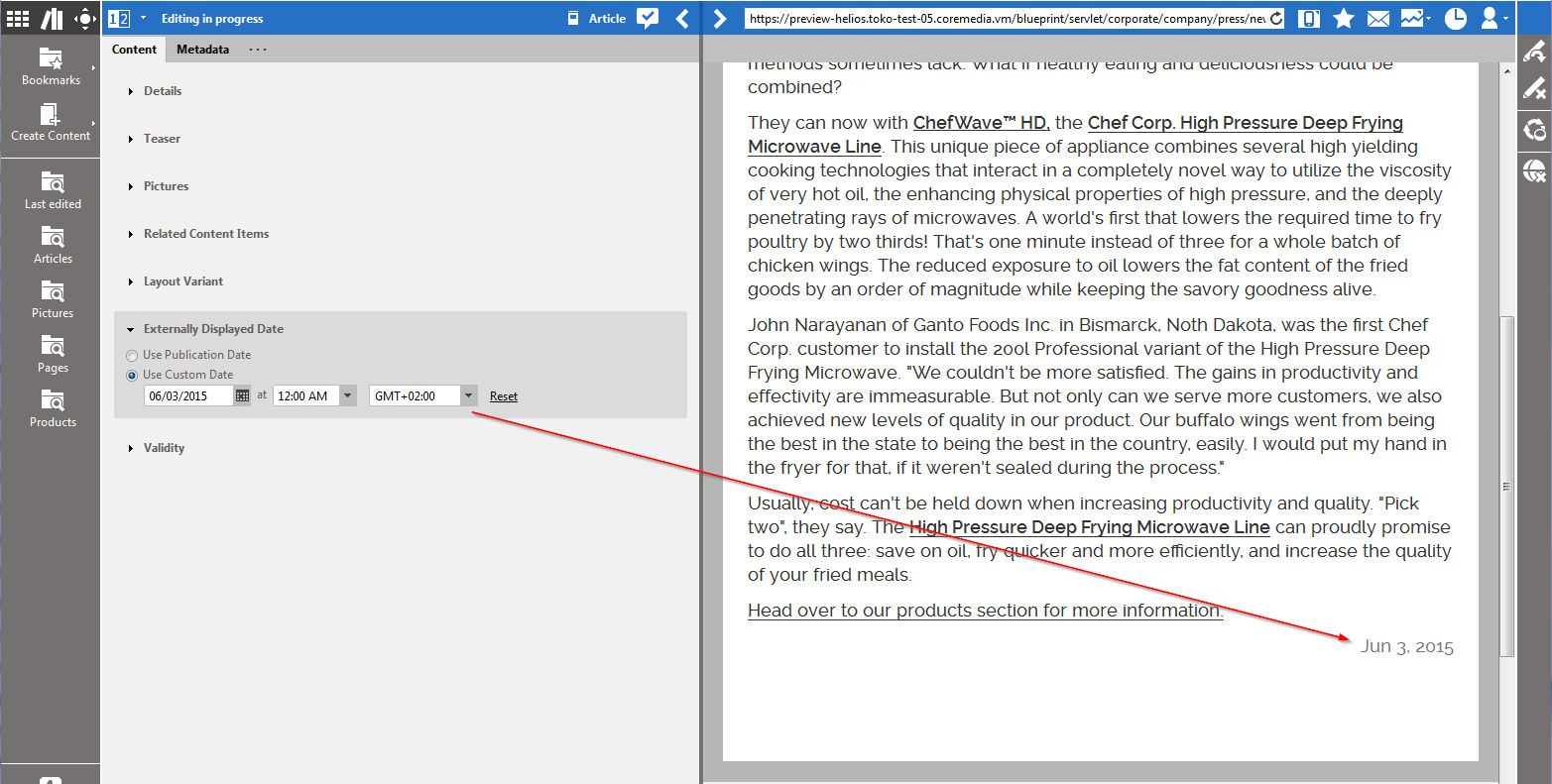
Task: Open Articles search folder
Action: [x=53, y=245]
